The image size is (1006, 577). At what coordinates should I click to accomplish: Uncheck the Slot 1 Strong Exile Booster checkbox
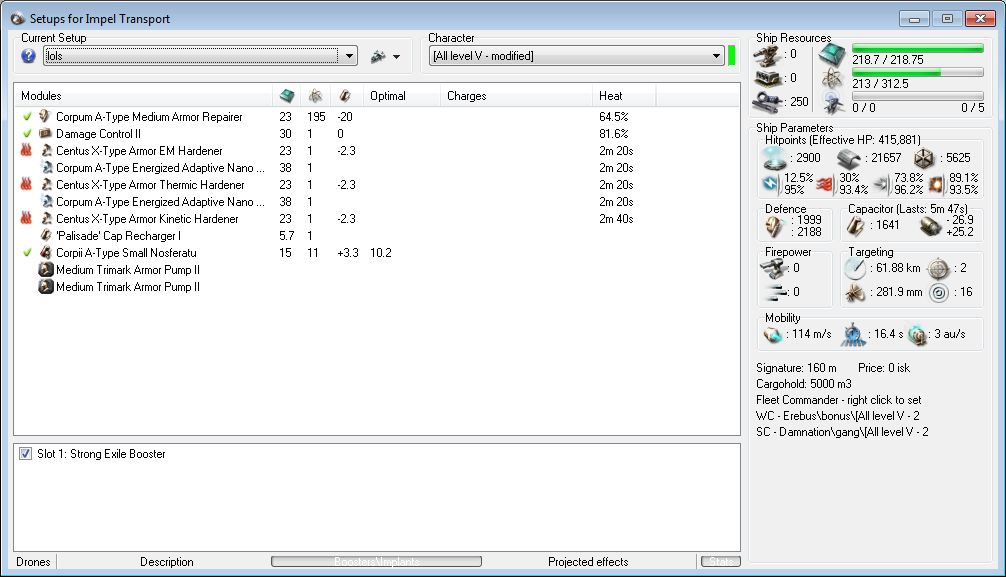pyautogui.click(x=25, y=454)
